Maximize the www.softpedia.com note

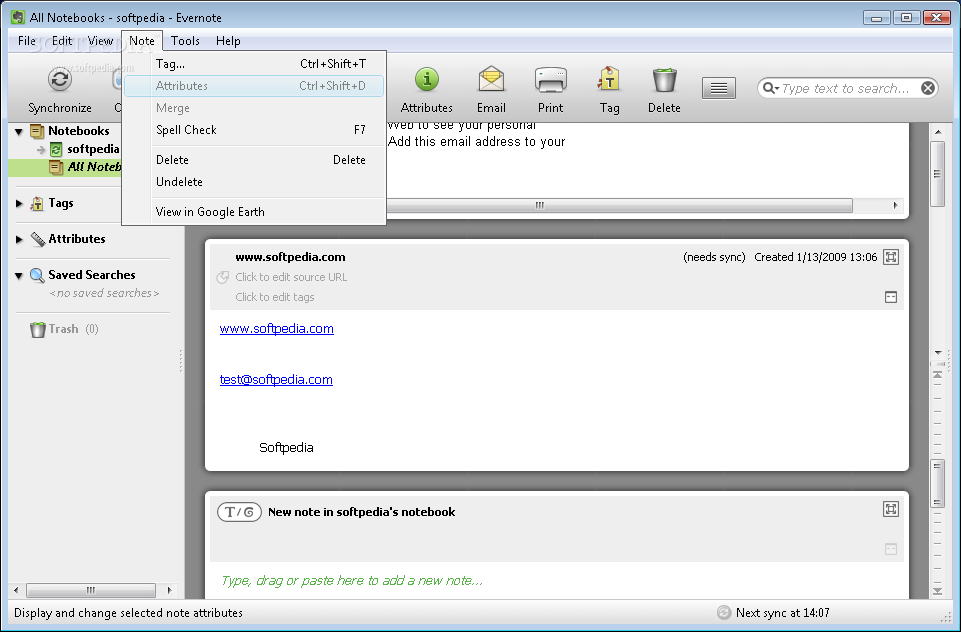891,257
